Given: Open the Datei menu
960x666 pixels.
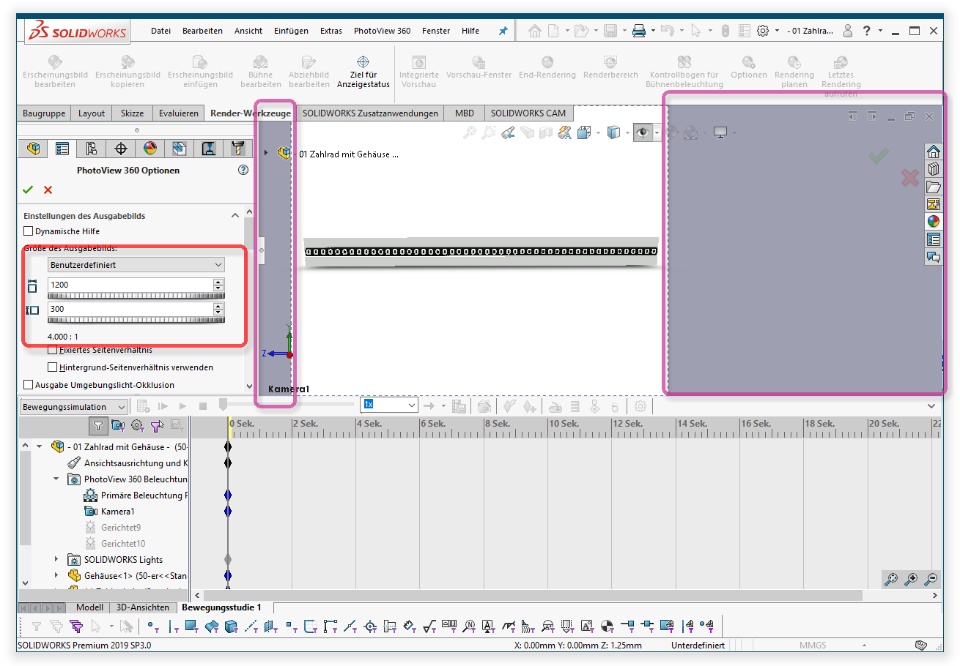Looking at the screenshot, I should point(160,31).
